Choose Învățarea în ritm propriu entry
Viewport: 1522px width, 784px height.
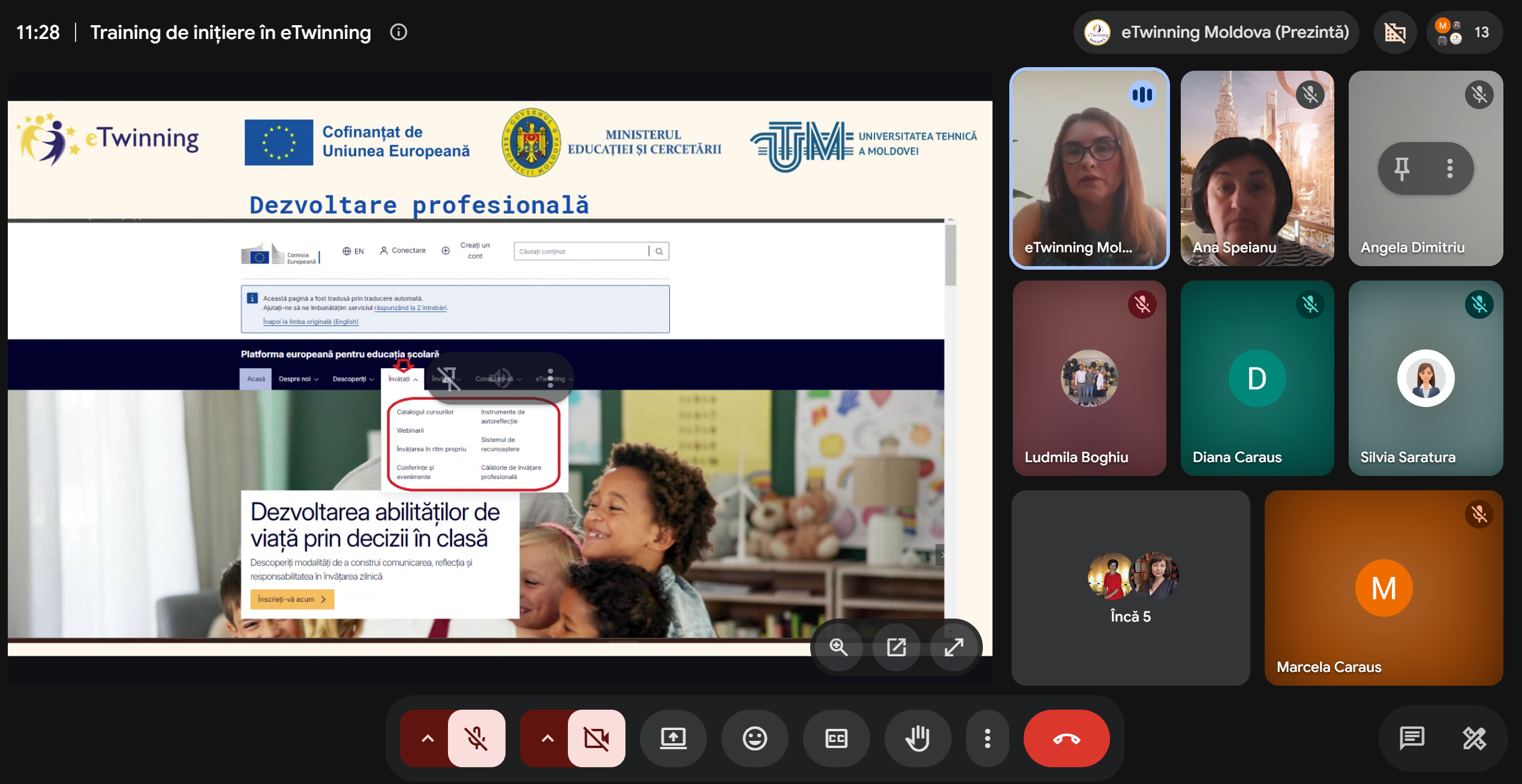(431, 449)
